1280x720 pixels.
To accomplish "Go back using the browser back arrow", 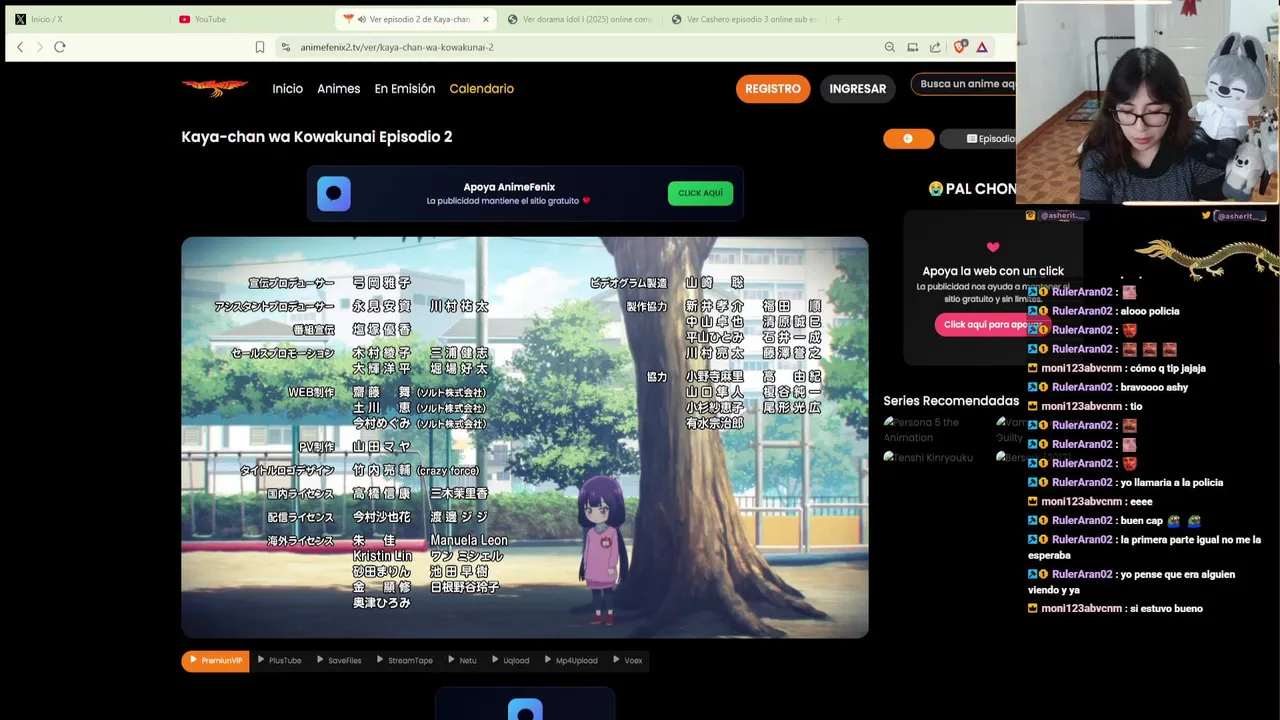I will point(20,47).
